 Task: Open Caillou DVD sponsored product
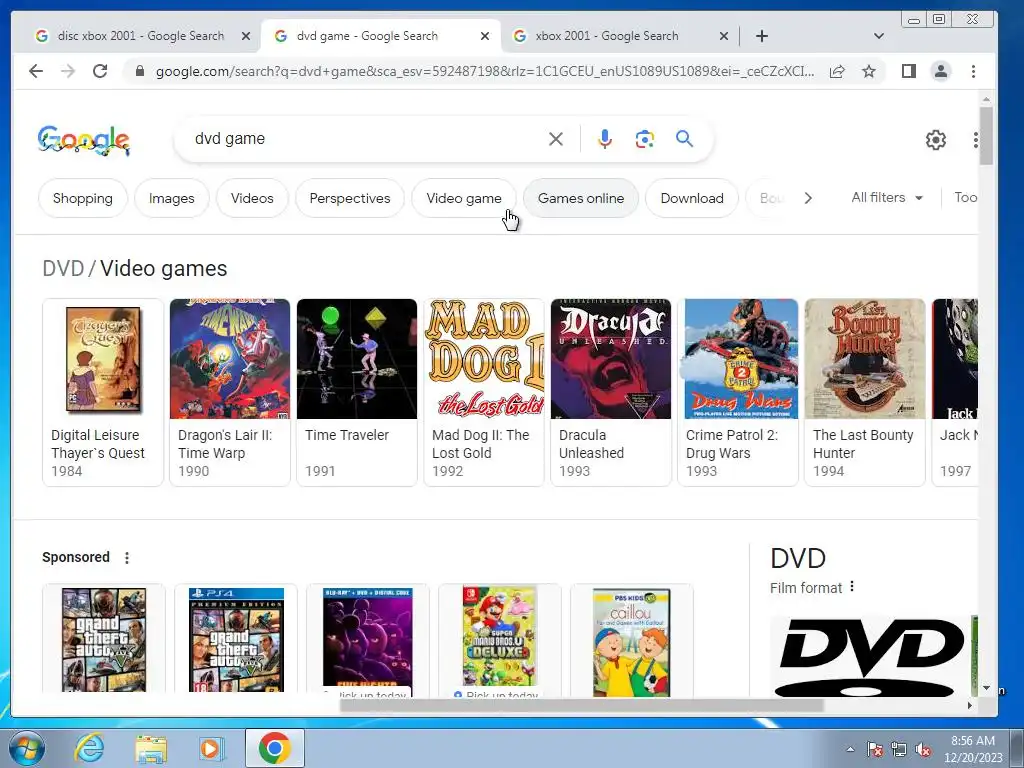click(x=632, y=639)
